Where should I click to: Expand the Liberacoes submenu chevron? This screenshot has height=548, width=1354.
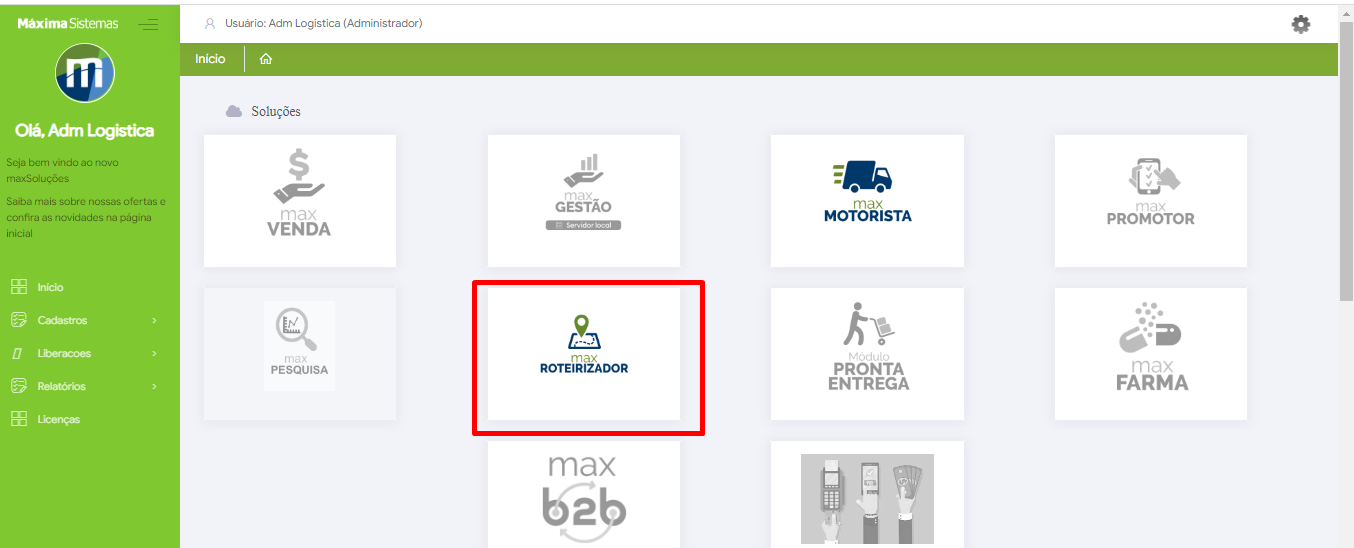point(154,354)
